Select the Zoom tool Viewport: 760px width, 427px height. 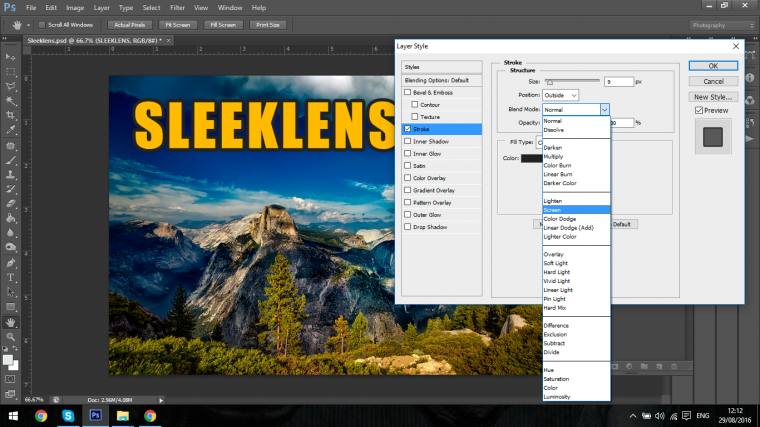pos(10,337)
